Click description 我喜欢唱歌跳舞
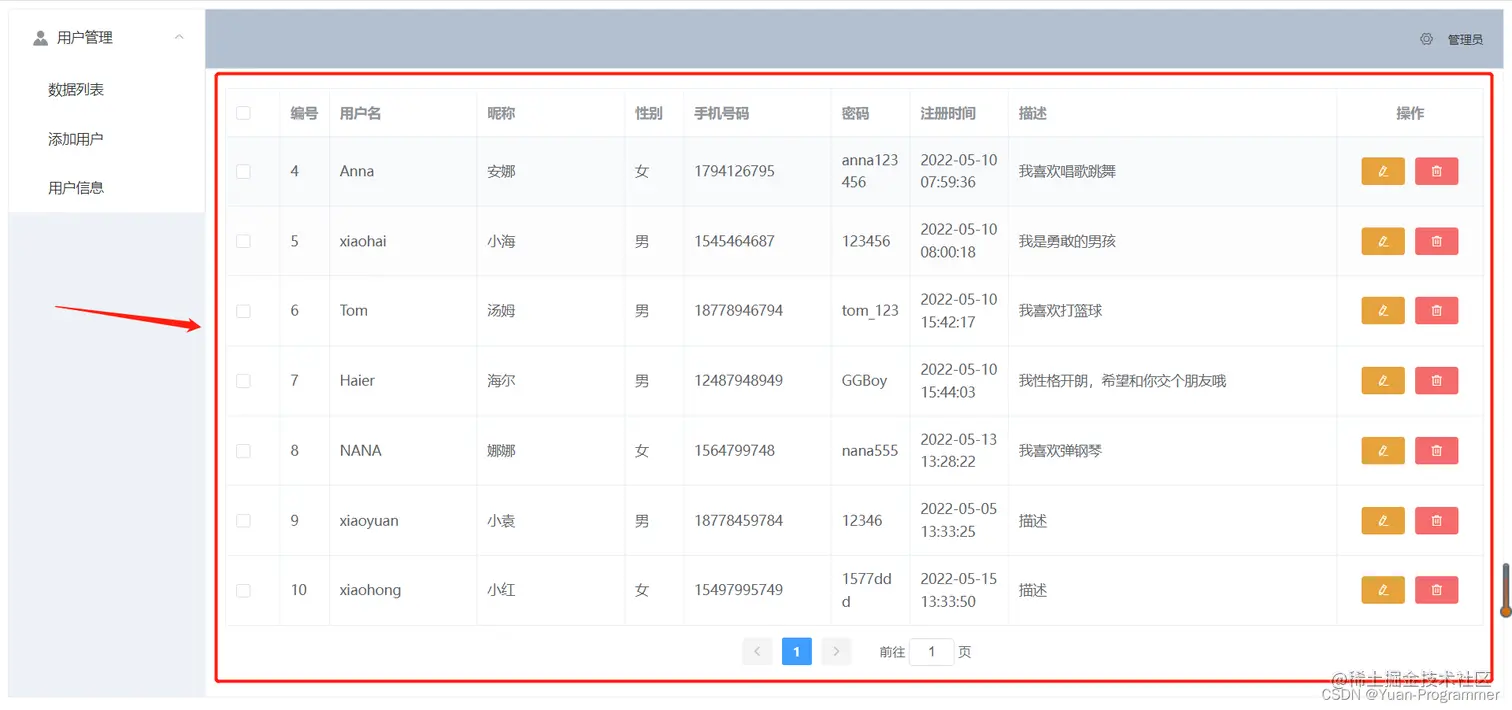The image size is (1512, 710). tap(1067, 171)
